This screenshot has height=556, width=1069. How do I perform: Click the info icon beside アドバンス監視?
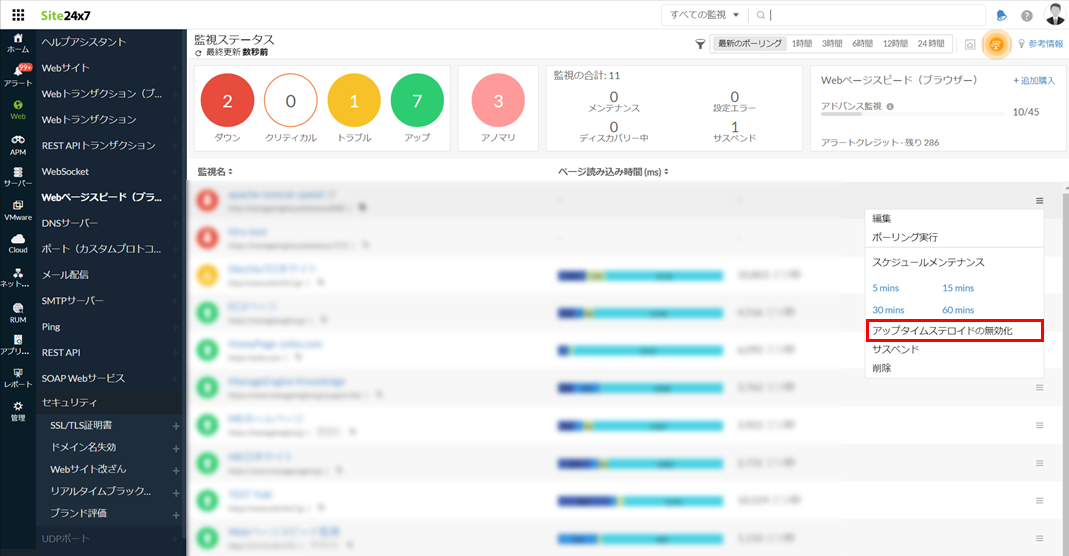point(890,106)
